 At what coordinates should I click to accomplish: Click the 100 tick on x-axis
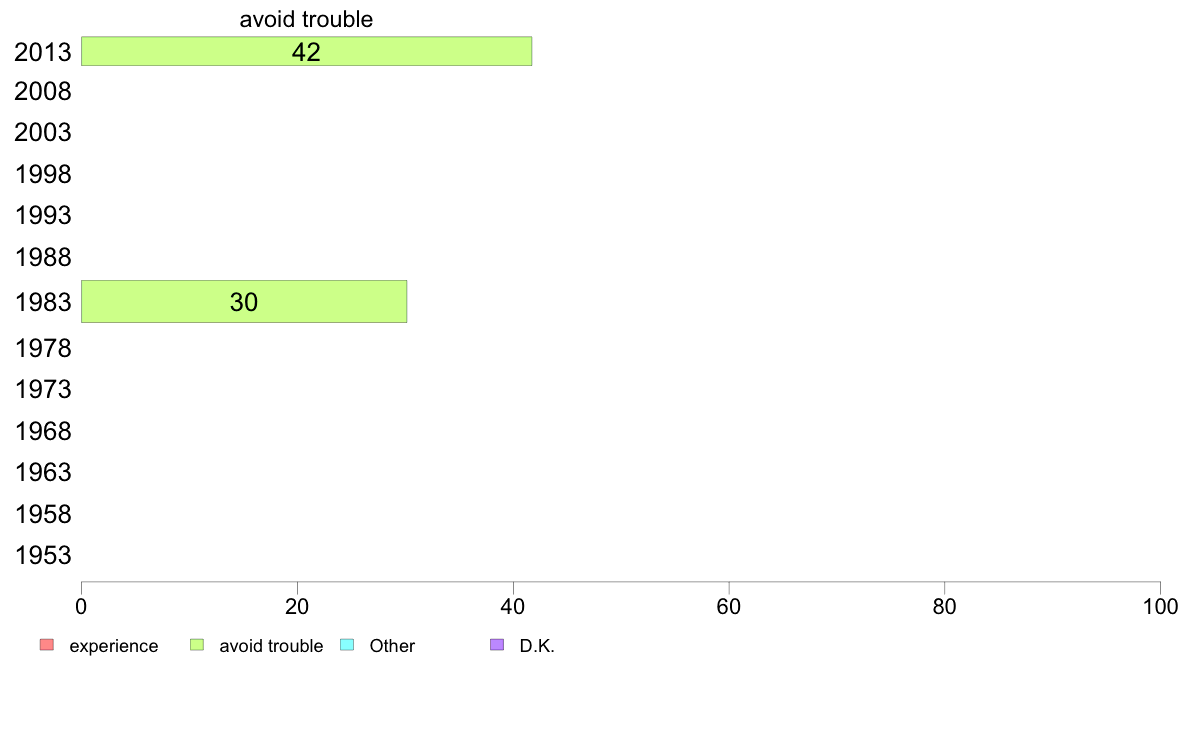tap(1160, 606)
